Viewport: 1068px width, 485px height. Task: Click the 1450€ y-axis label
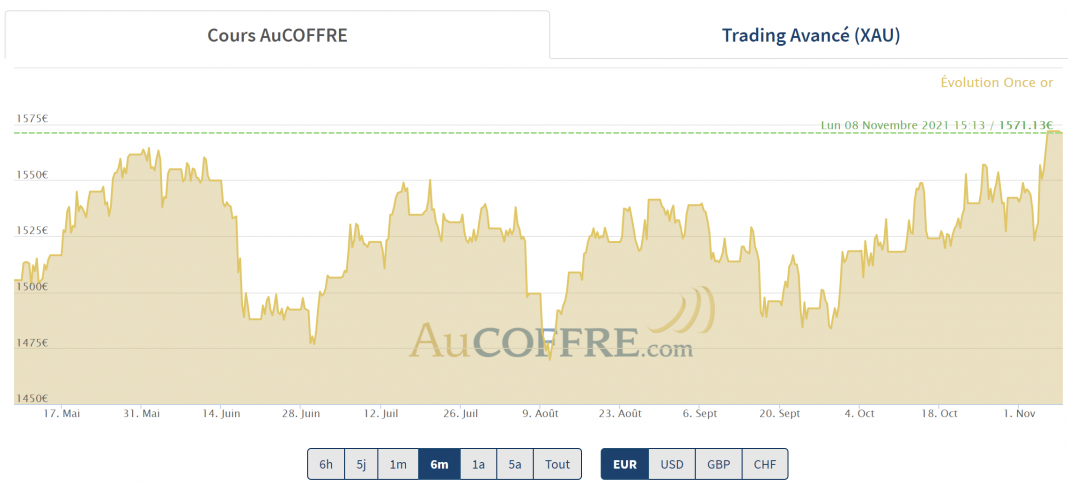[32, 398]
